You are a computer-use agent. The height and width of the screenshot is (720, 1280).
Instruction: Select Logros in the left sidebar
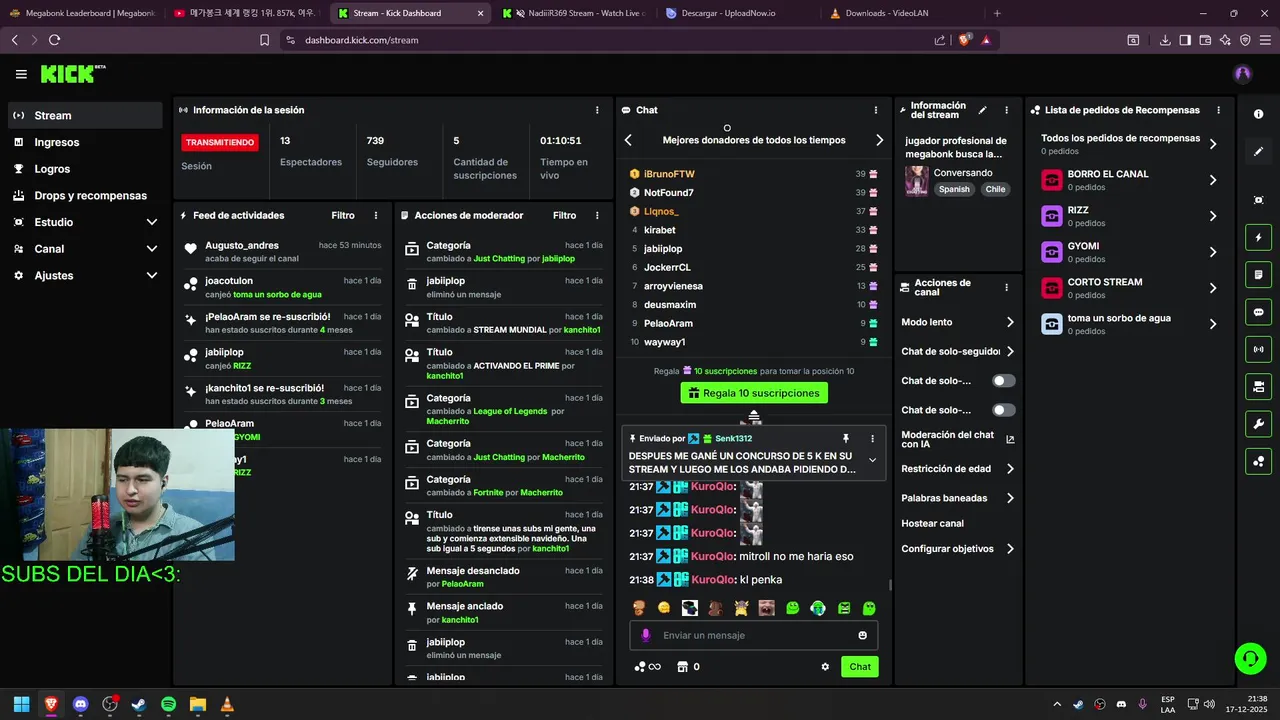pos(85,169)
